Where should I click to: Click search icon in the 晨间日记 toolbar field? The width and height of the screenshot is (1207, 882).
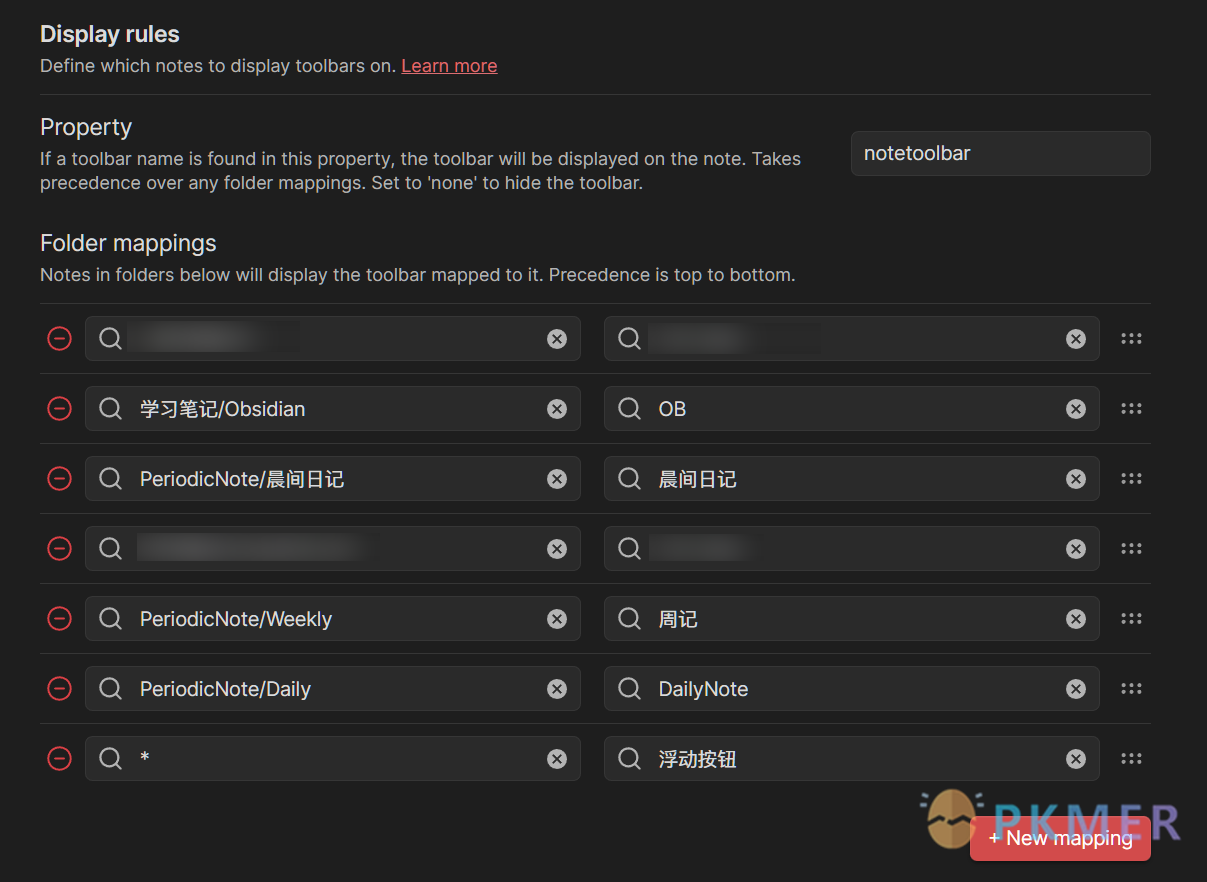point(630,479)
